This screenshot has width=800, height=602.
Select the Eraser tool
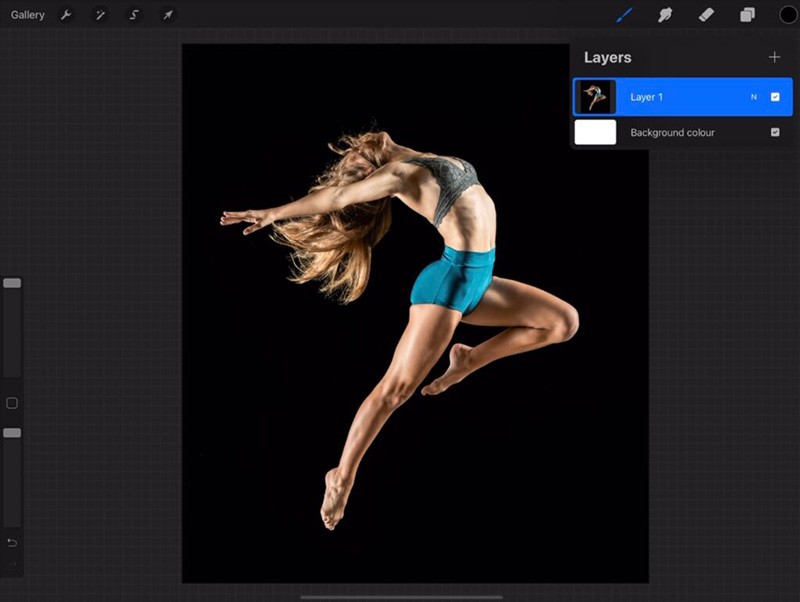pos(705,15)
